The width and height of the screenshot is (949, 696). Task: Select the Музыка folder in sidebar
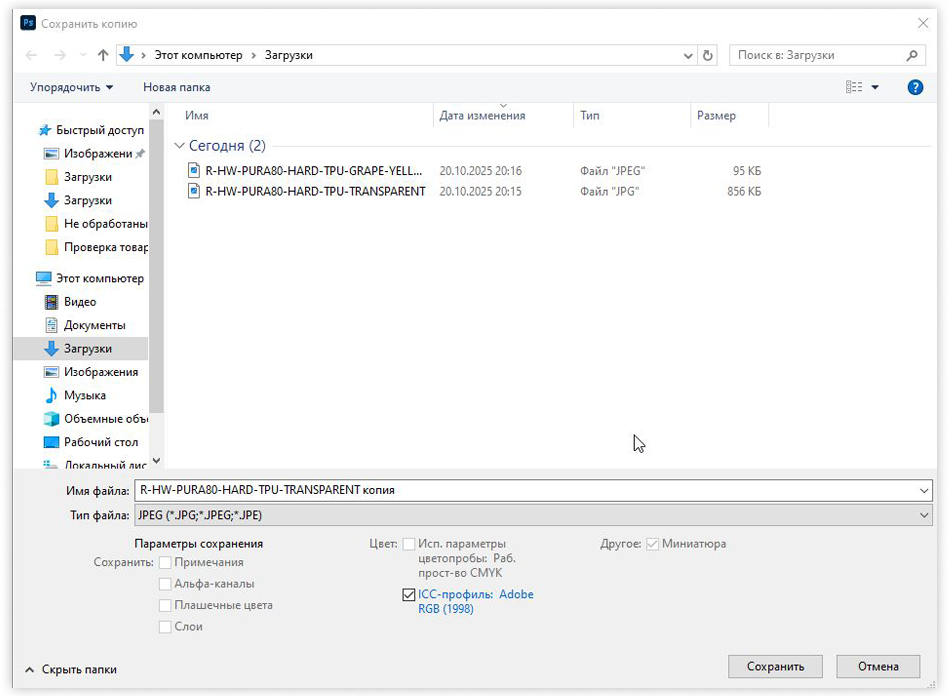(84, 395)
